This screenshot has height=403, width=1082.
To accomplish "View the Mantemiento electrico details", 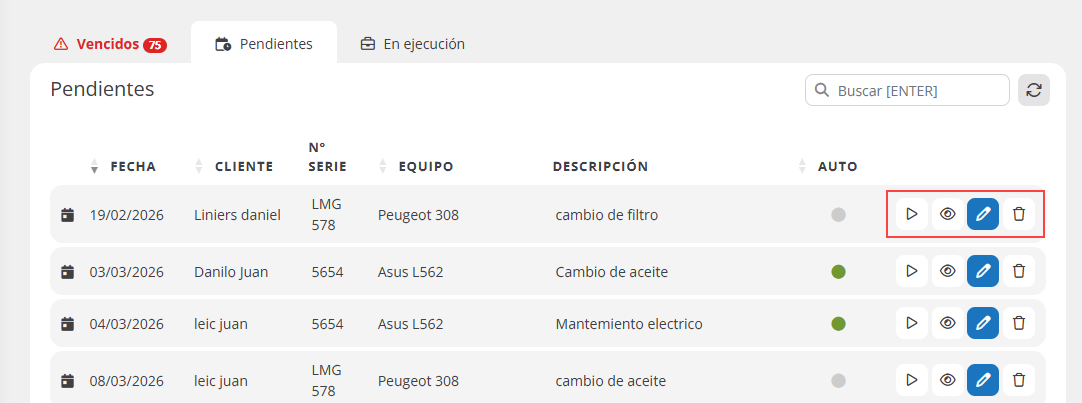I will [x=947, y=323].
